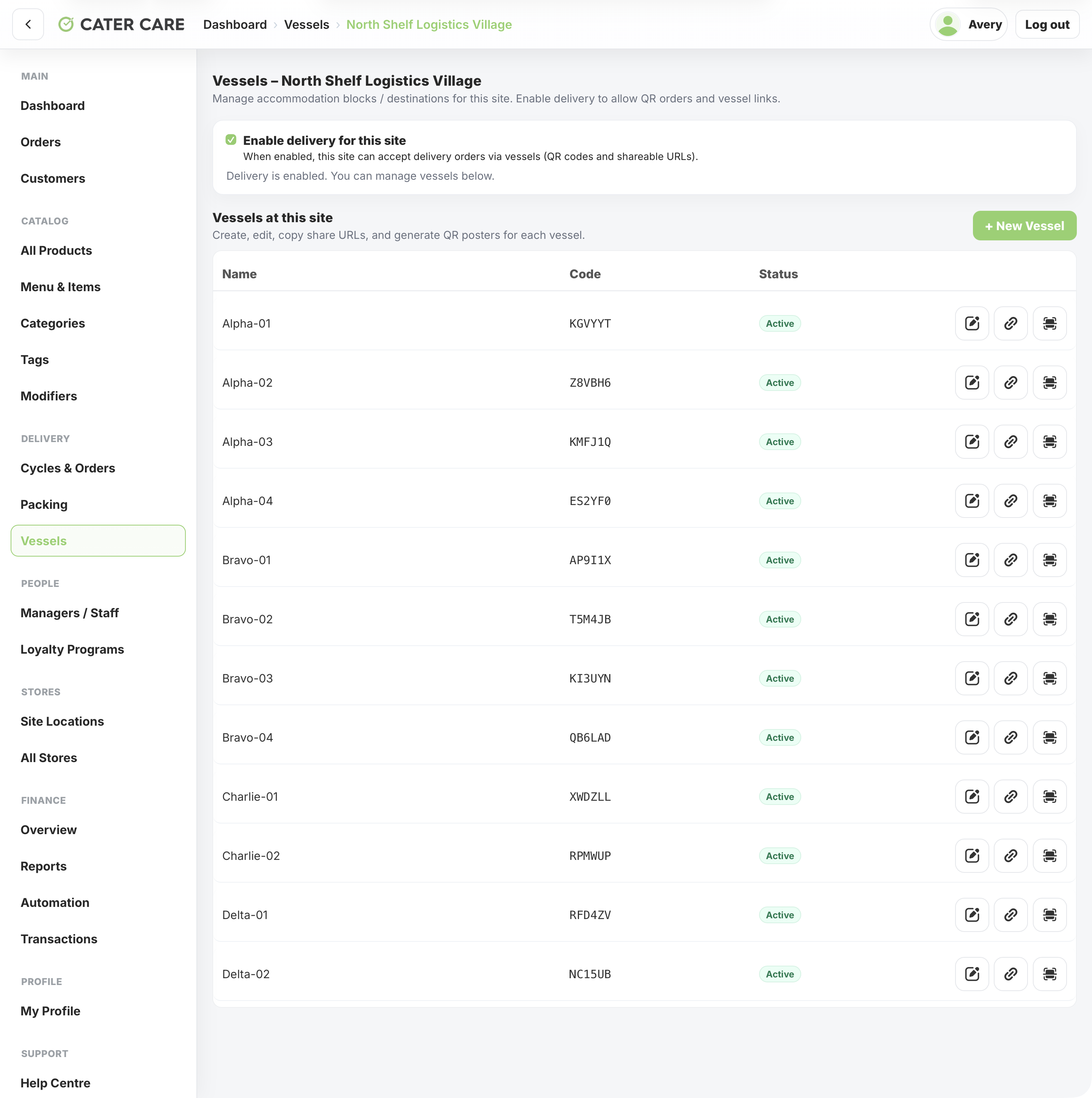
Task: Uncheck Enable delivery for this site
Action: click(x=231, y=140)
